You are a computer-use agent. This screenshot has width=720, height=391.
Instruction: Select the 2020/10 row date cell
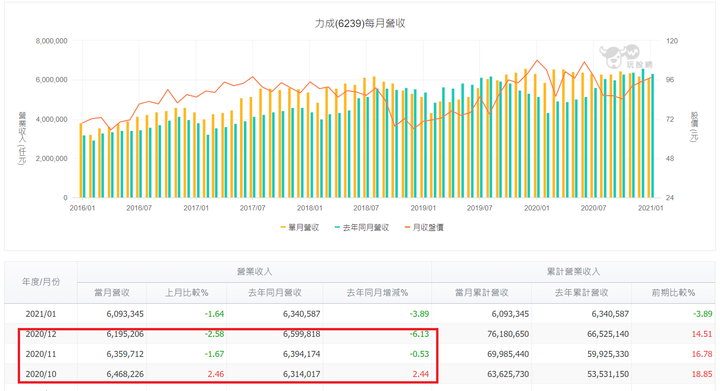pos(41,374)
